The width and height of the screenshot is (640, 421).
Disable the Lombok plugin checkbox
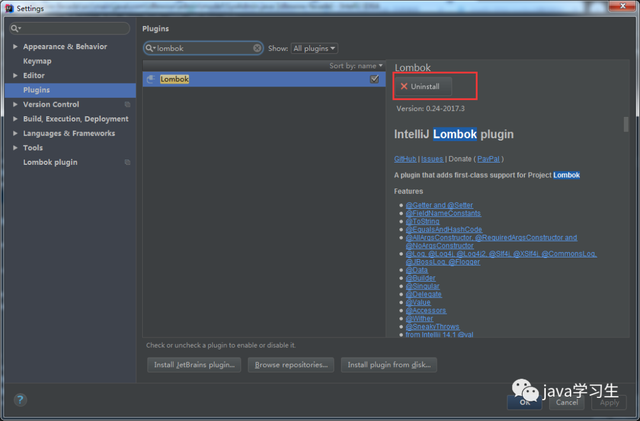click(x=374, y=79)
